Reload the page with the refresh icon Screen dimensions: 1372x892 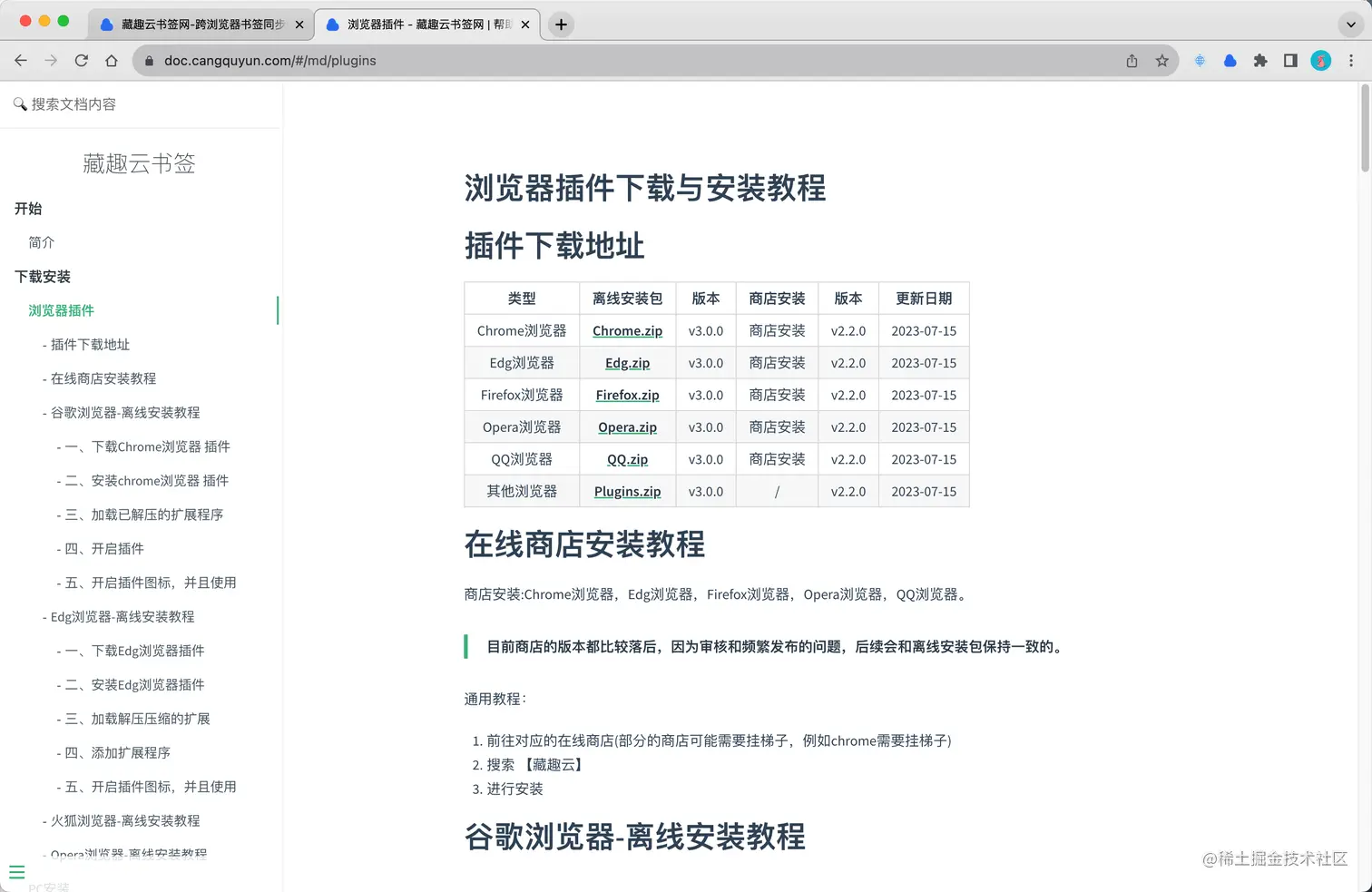[x=82, y=61]
